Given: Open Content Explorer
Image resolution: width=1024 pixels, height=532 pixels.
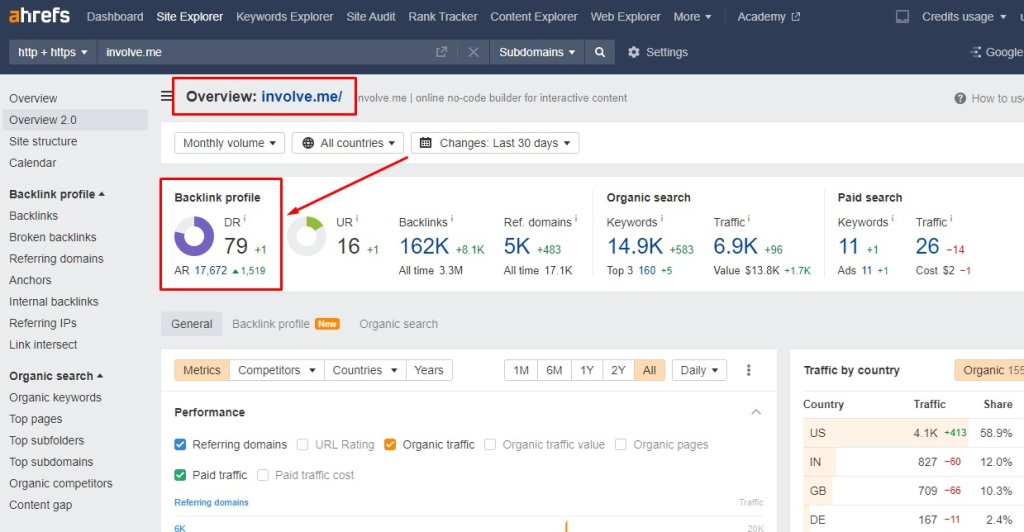Looking at the screenshot, I should pos(534,16).
